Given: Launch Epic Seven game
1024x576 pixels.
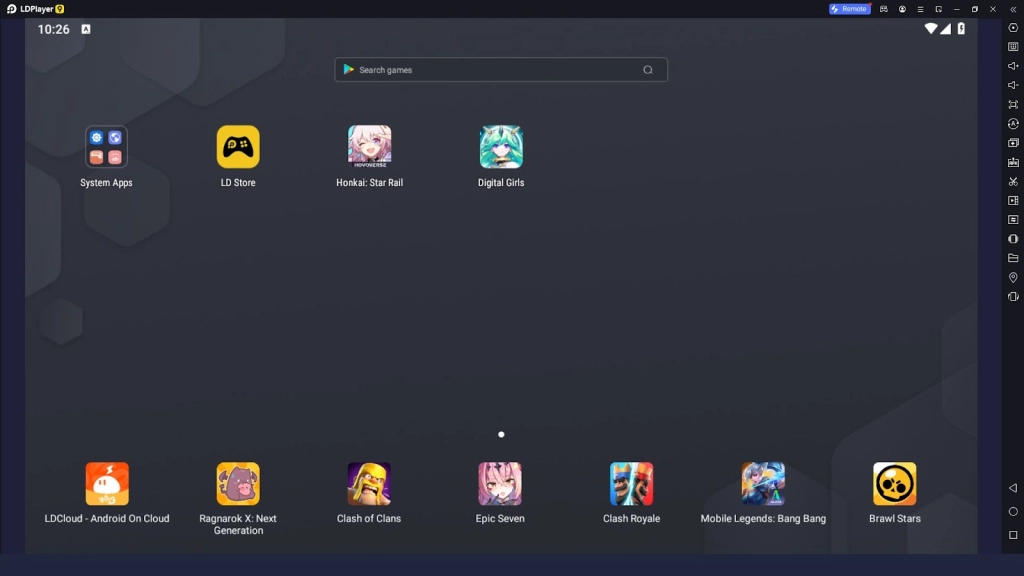Looking at the screenshot, I should coord(500,484).
